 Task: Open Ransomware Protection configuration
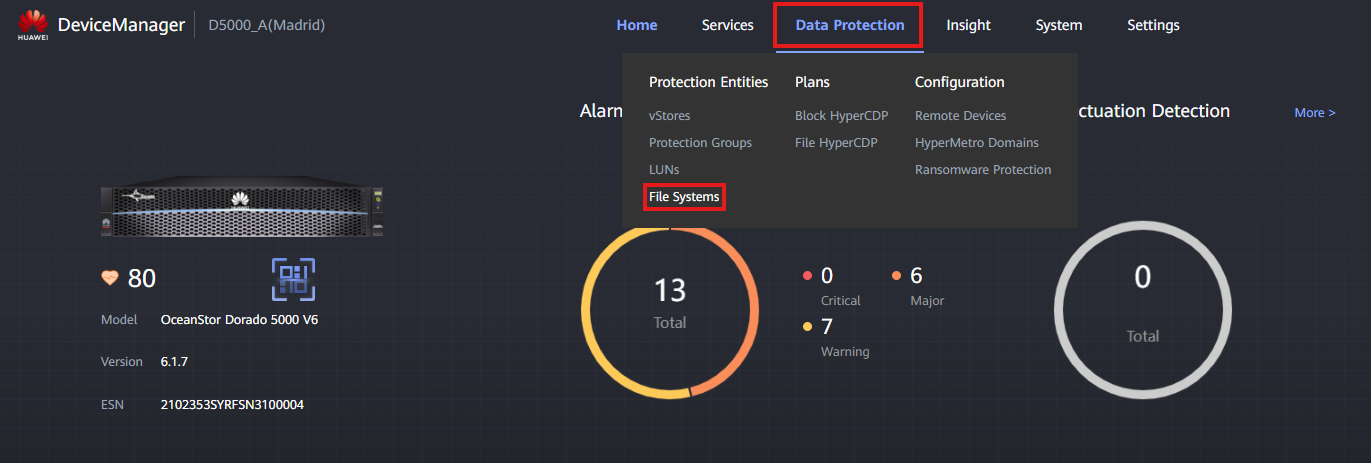pos(982,170)
